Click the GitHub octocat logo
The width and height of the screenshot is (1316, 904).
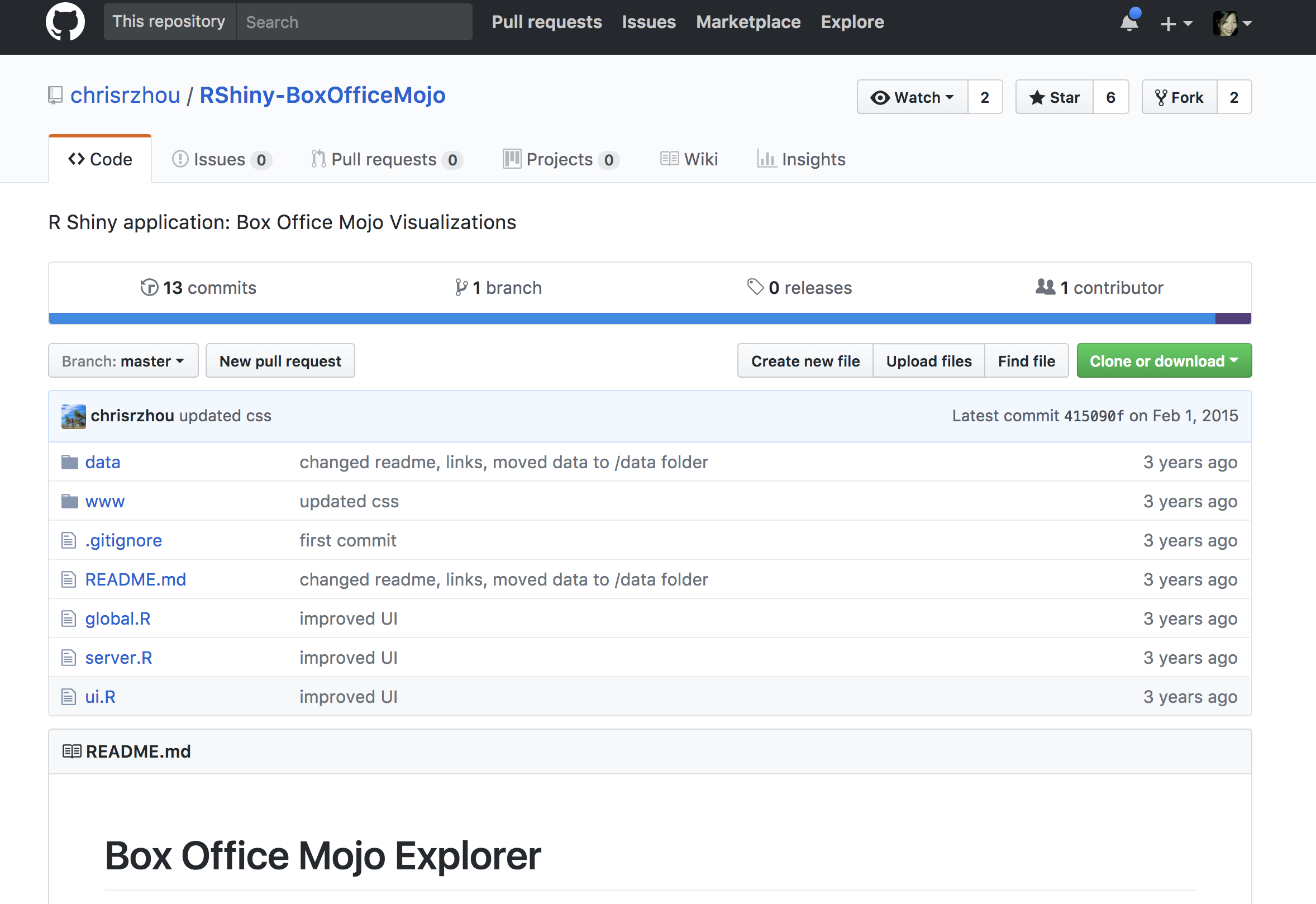[65, 22]
